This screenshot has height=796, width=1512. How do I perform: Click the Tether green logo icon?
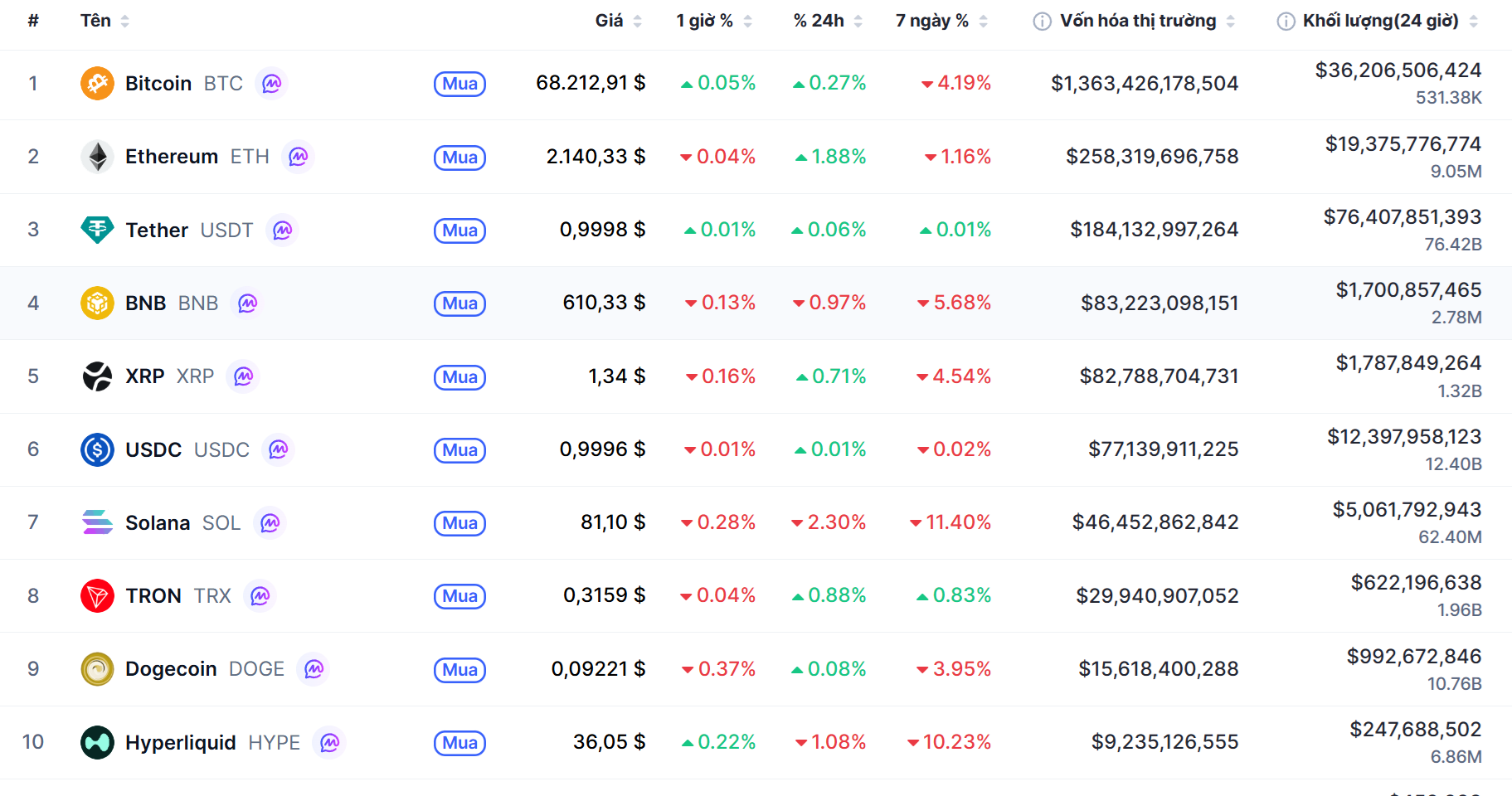click(97, 230)
